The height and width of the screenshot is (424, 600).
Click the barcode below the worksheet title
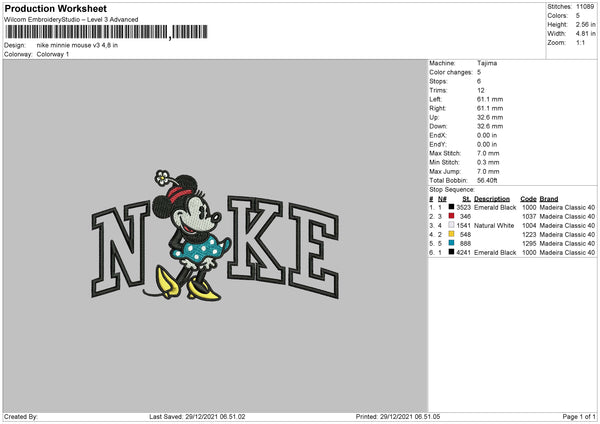click(106, 32)
